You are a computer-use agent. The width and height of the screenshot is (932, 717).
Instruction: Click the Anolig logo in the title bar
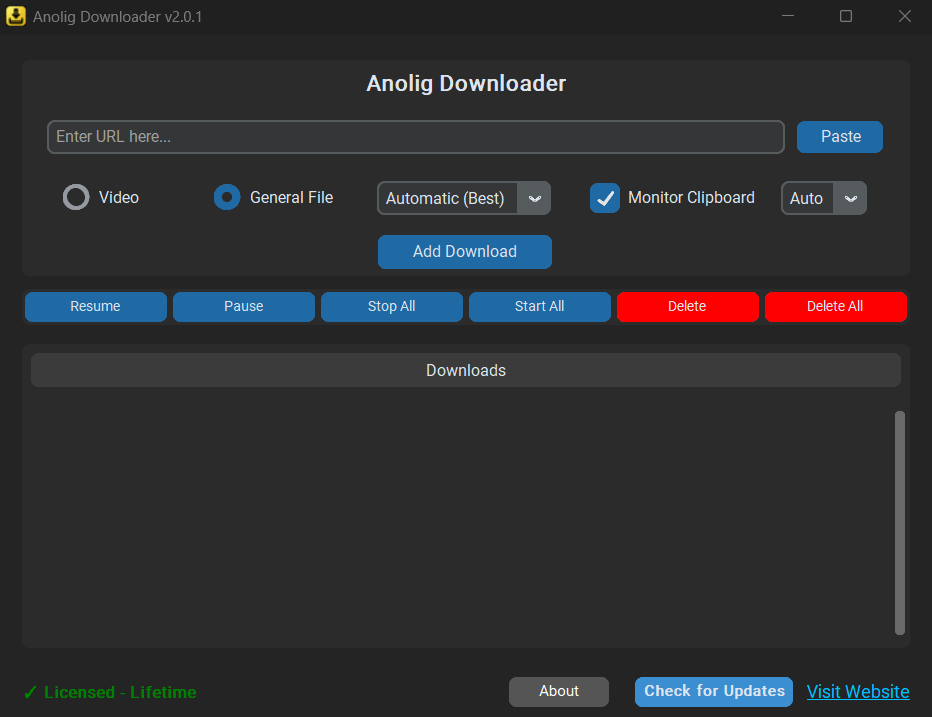(x=15, y=16)
